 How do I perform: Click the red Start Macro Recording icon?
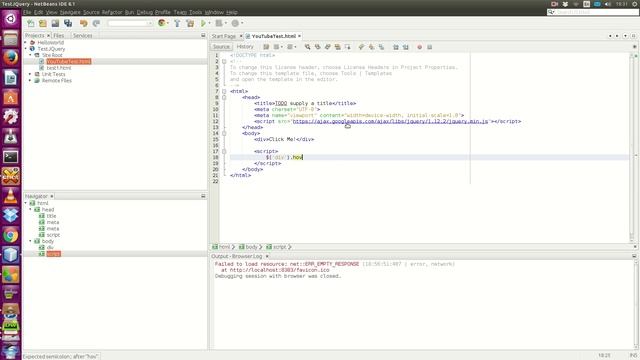pyautogui.click(x=419, y=47)
